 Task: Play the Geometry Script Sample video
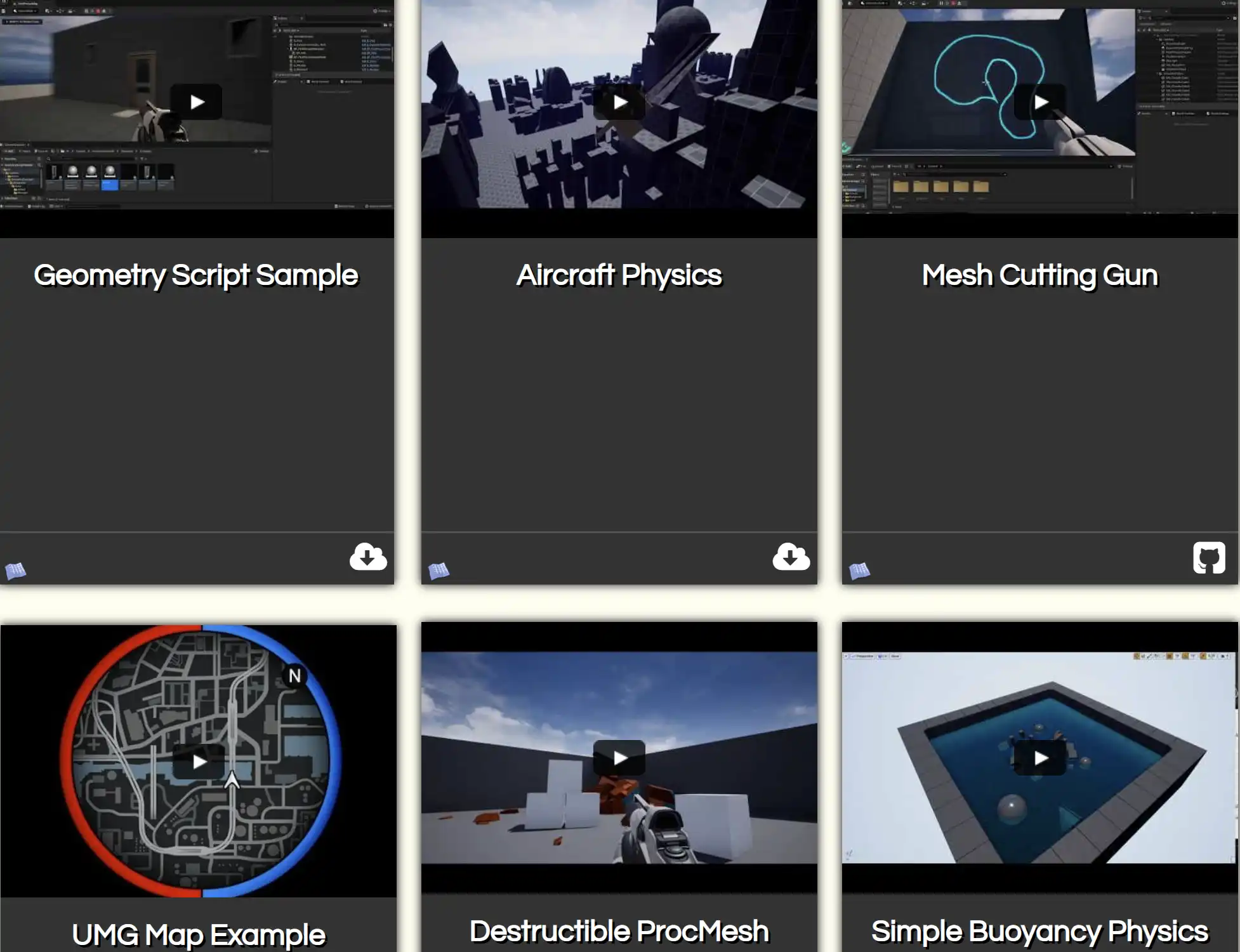196,102
